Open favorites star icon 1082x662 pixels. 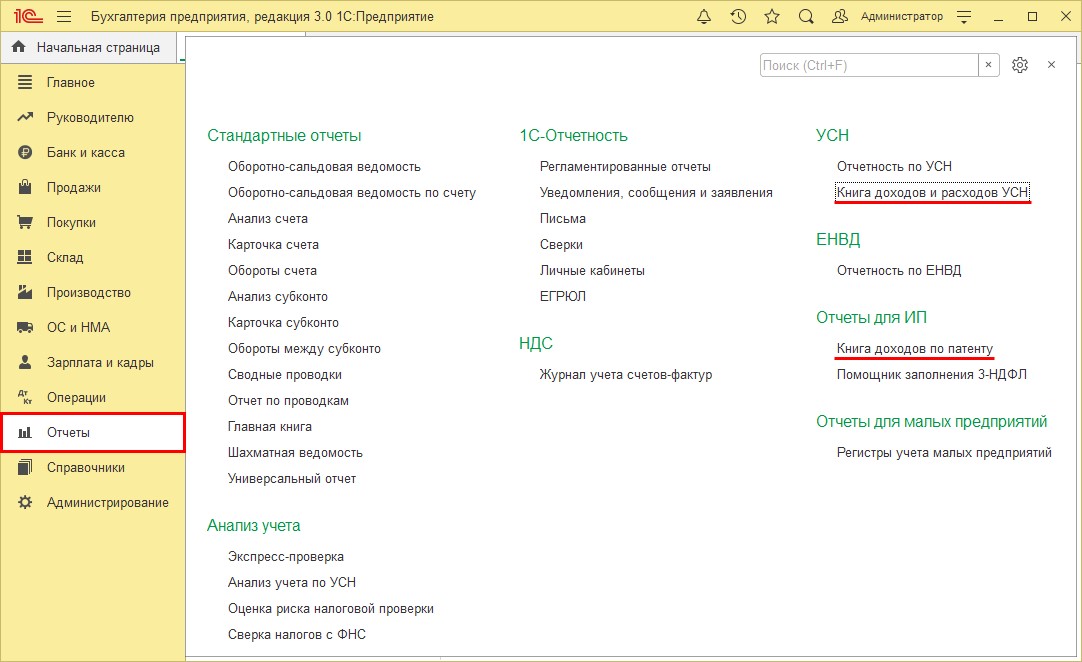pos(772,17)
